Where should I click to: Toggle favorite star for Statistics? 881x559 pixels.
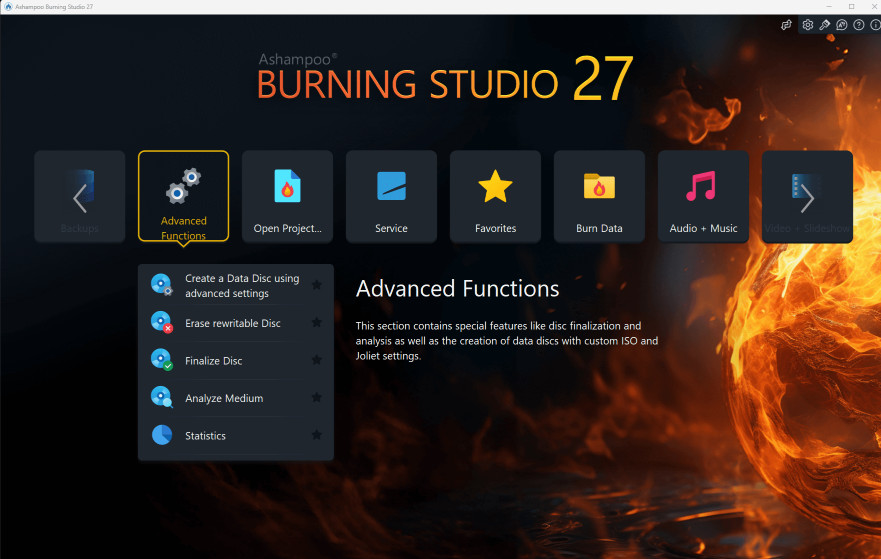click(317, 435)
